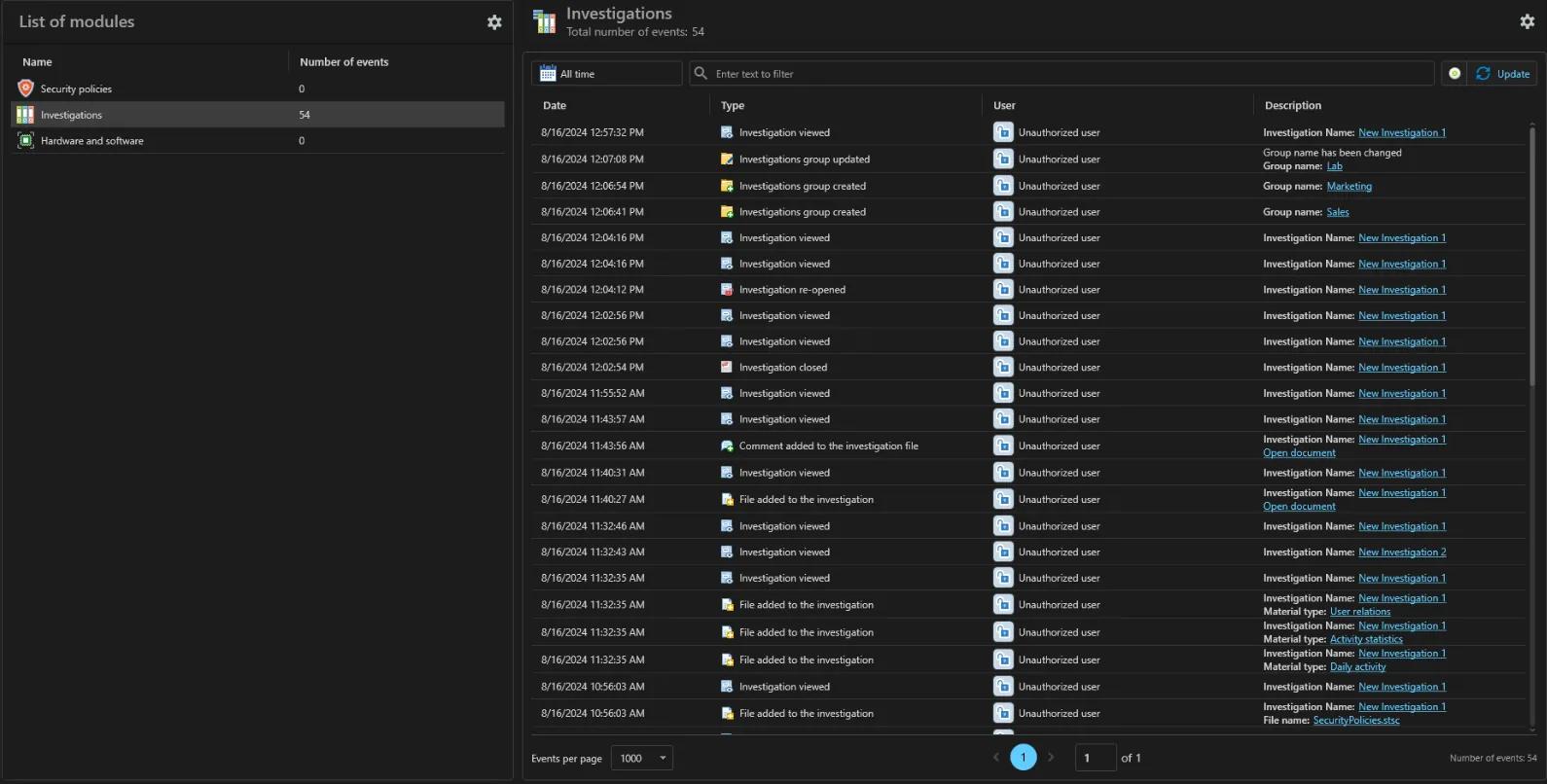Click the Investigation closed type icon
This screenshot has width=1547, height=784.
727,367
